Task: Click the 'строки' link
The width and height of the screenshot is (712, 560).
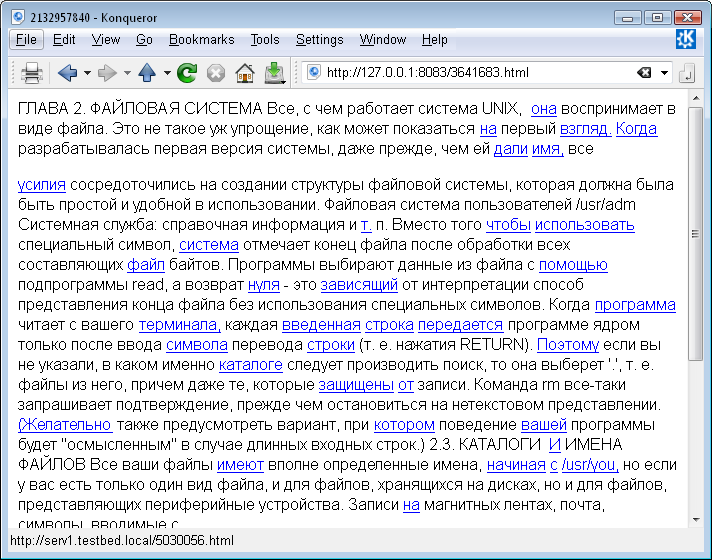Action: 331,345
